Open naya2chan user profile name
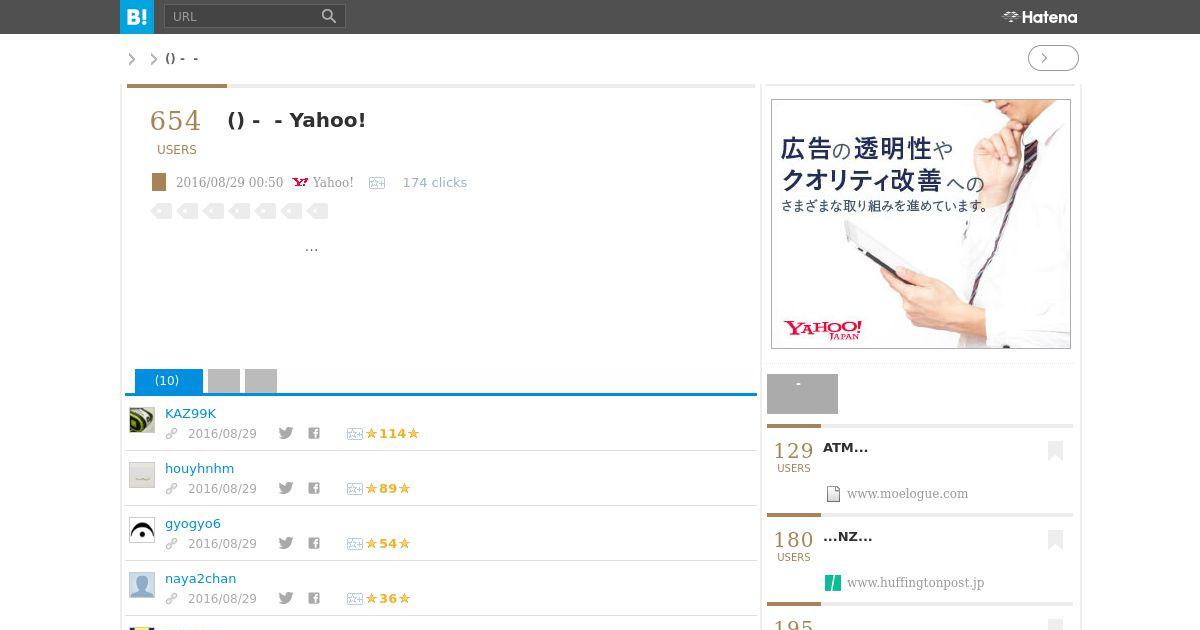 [200, 578]
